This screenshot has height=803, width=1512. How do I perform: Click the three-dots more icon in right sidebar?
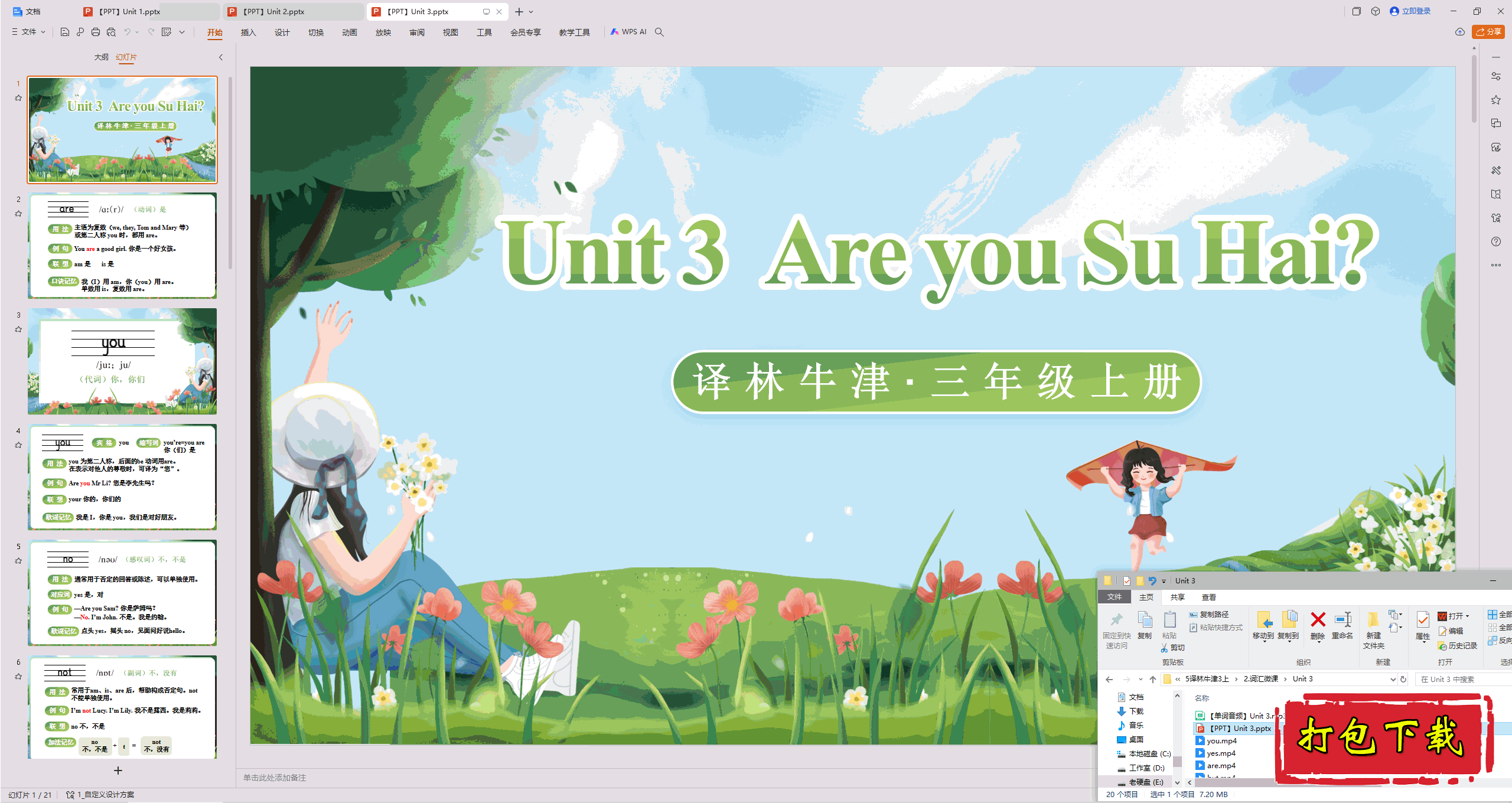coord(1495,265)
